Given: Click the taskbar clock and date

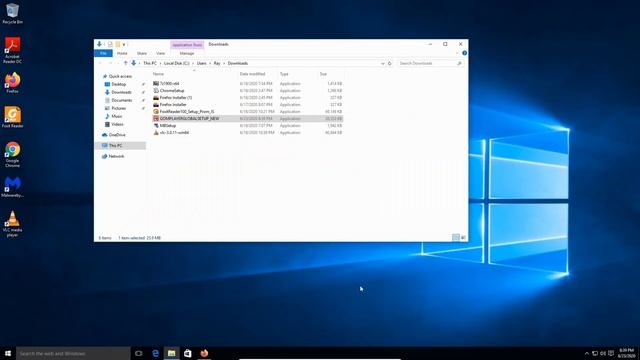Looking at the screenshot, I should coord(627,353).
